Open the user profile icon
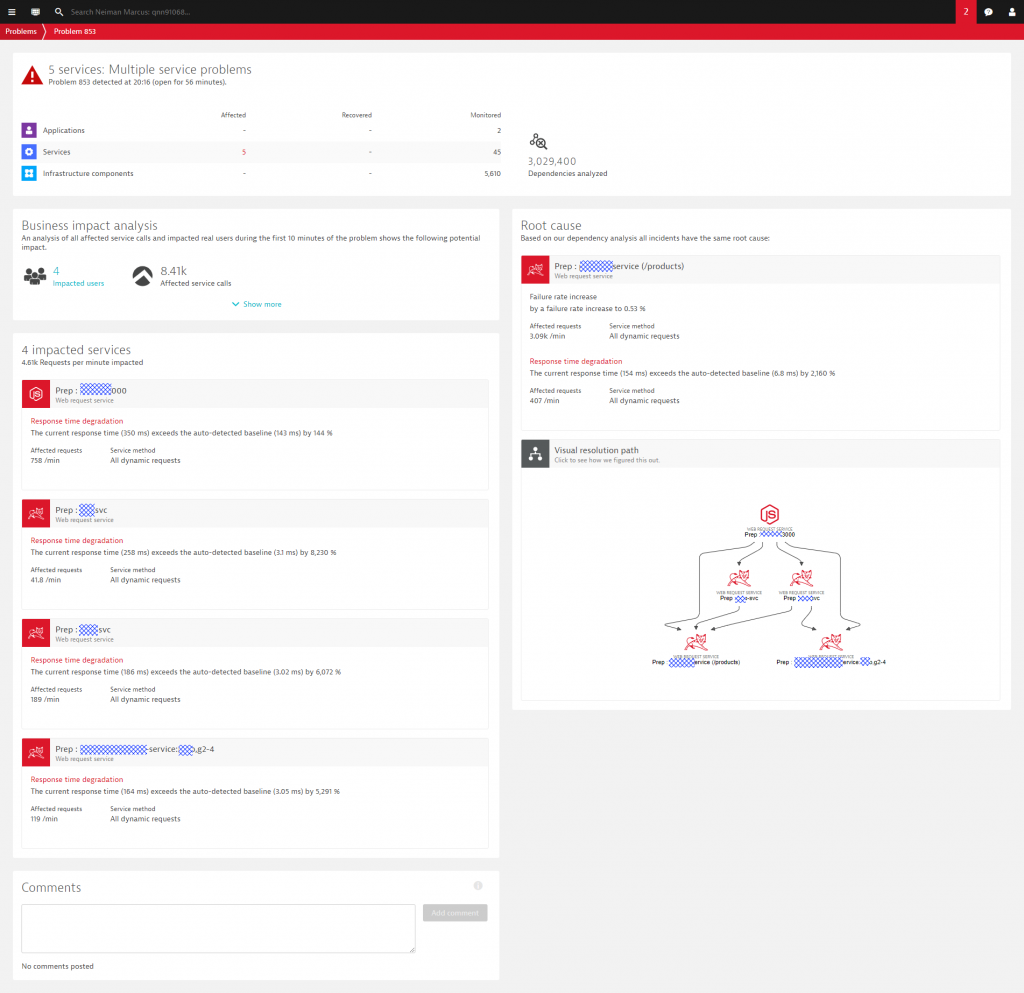The height and width of the screenshot is (993, 1024). pos(1012,11)
